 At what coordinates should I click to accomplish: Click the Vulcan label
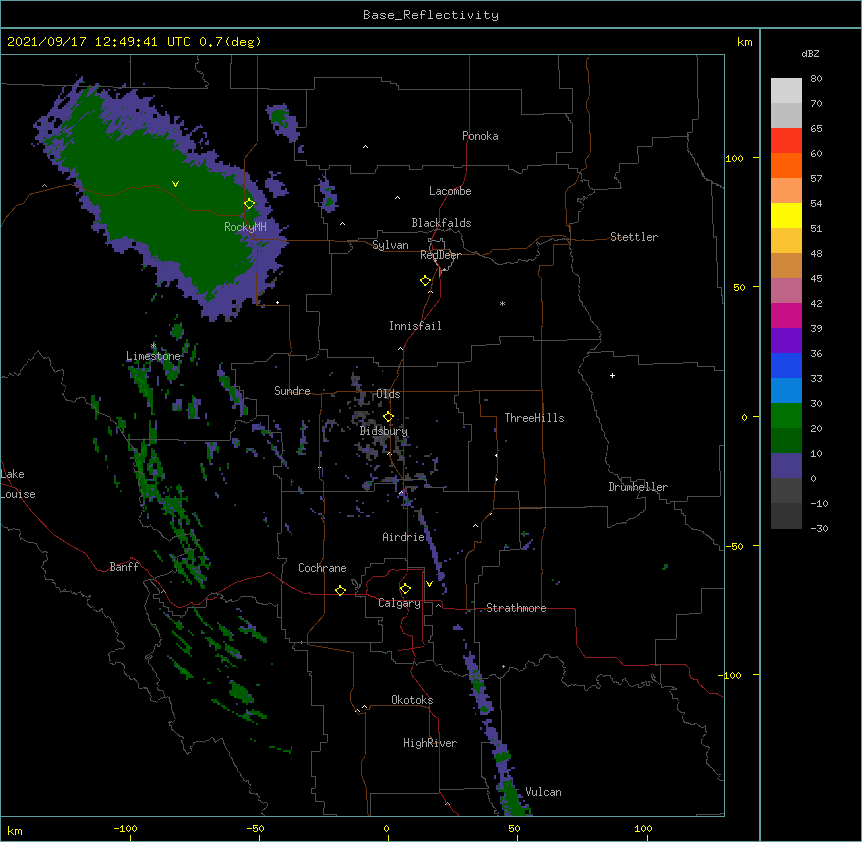click(543, 792)
